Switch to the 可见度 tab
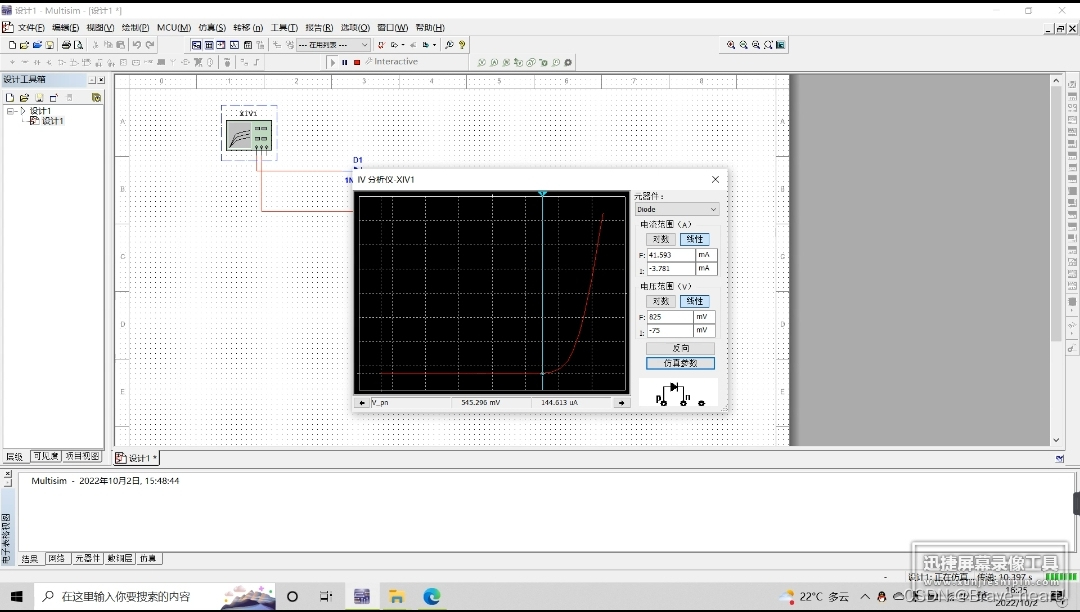The image size is (1080, 612). pos(45,456)
